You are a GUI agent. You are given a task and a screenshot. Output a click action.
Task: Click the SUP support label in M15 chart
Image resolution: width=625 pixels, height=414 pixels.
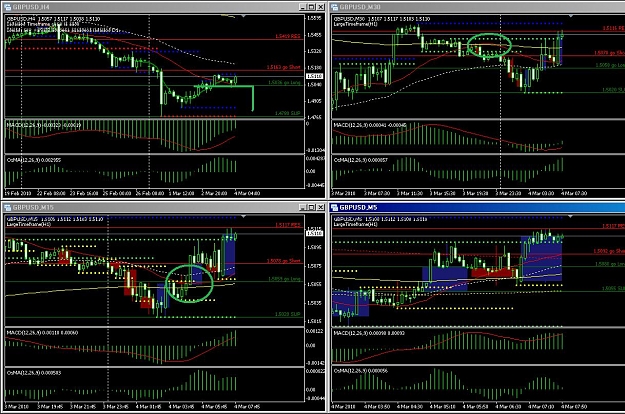tap(287, 314)
